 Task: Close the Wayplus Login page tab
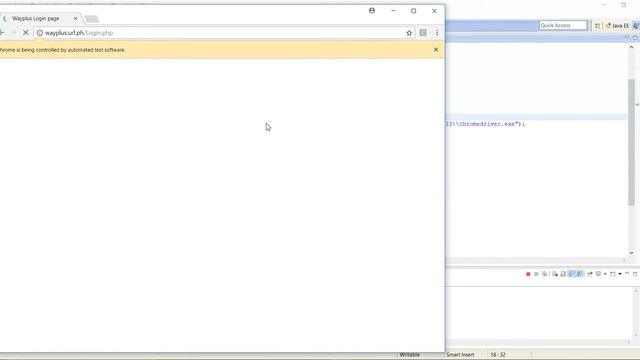[75, 18]
